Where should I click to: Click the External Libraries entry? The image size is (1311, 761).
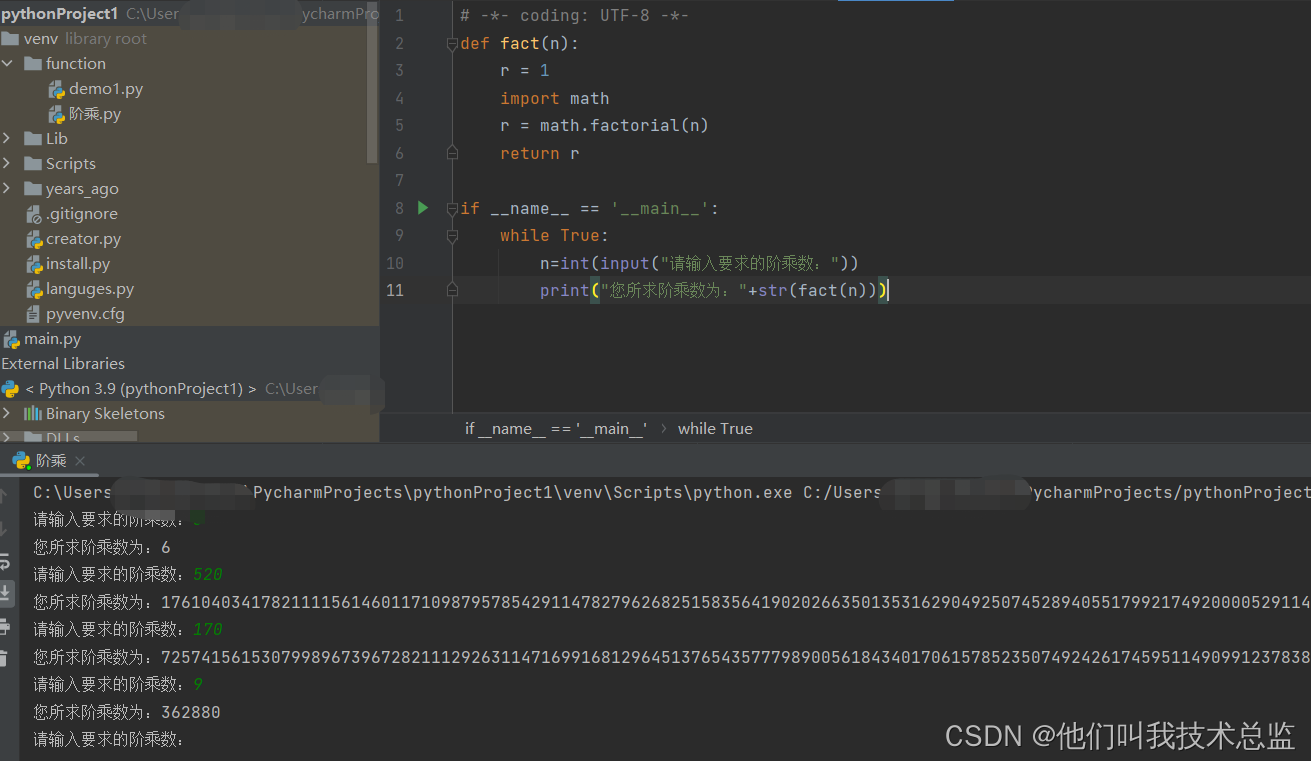63,363
